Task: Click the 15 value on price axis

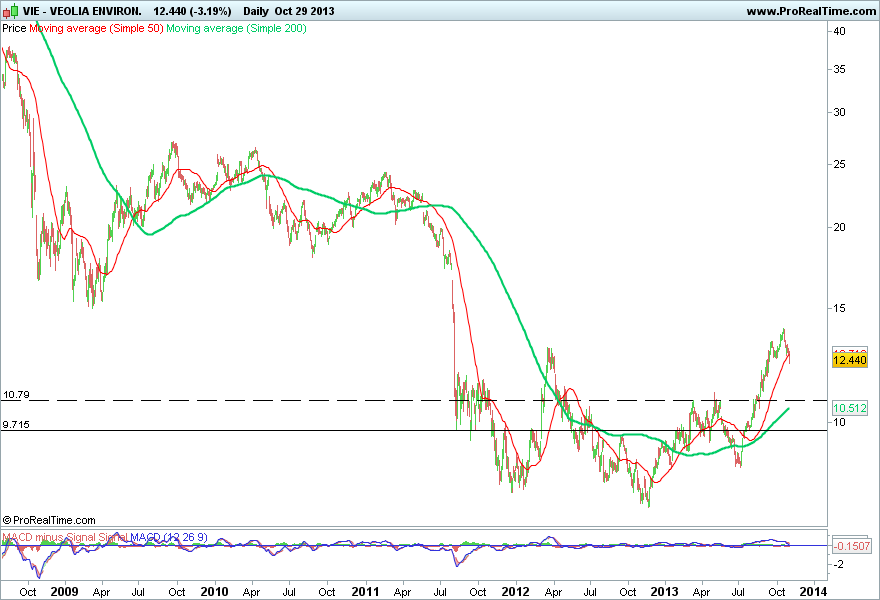Action: [839, 308]
